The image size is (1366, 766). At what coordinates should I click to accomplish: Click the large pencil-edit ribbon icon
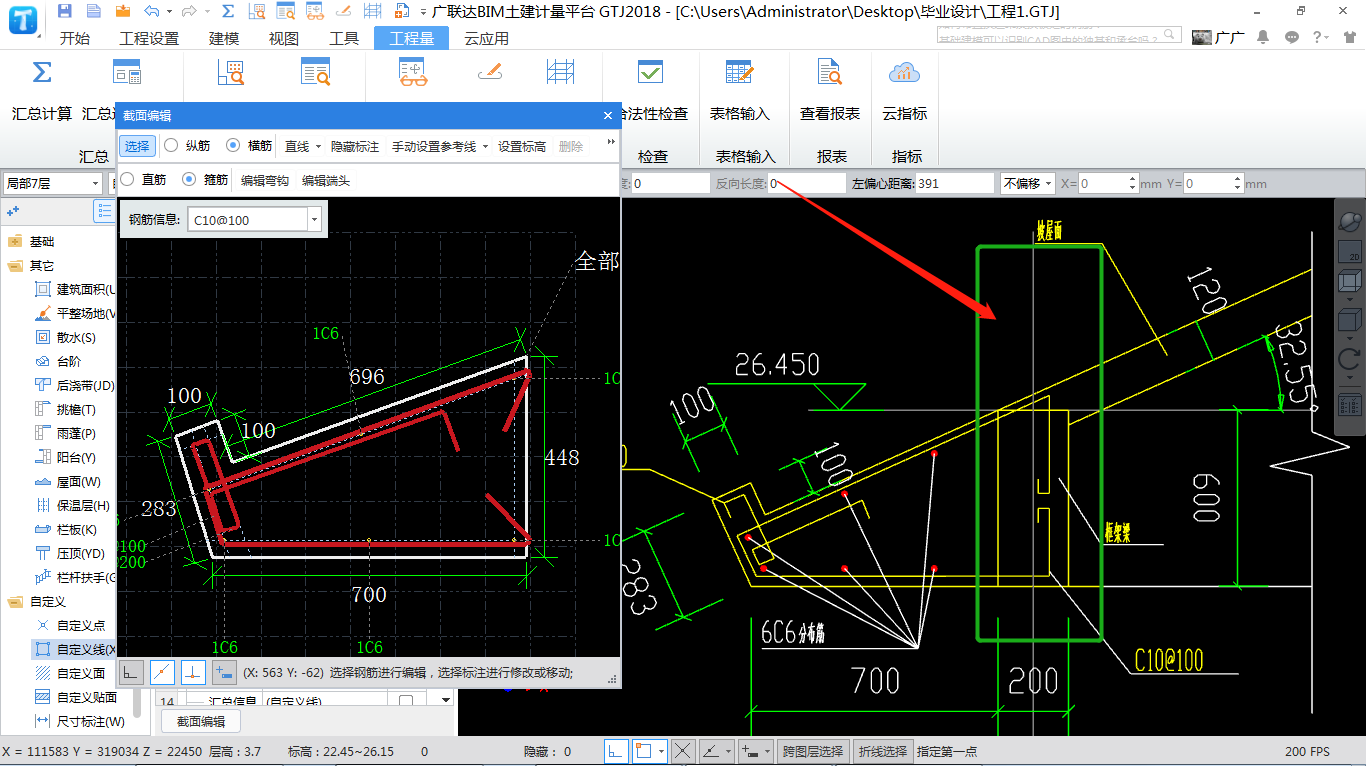tap(489, 72)
